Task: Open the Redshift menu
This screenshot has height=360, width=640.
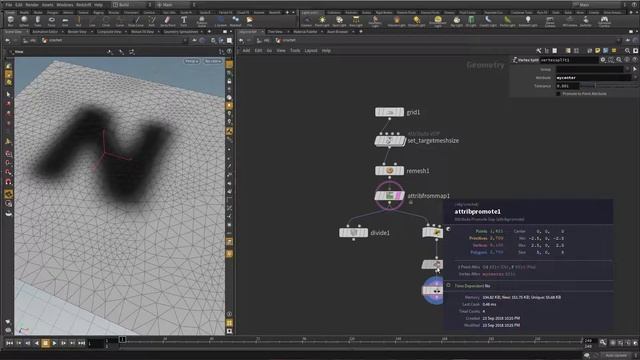Action: click(84, 4)
